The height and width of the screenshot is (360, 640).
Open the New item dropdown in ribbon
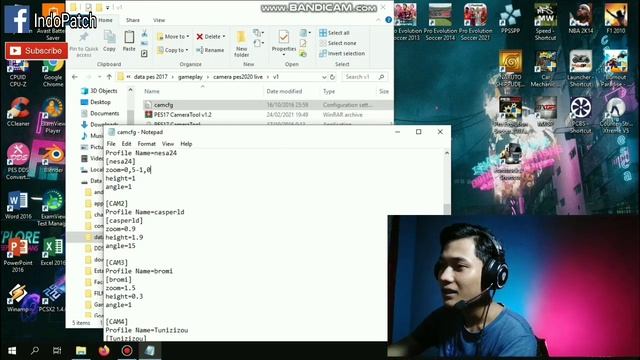point(258,33)
